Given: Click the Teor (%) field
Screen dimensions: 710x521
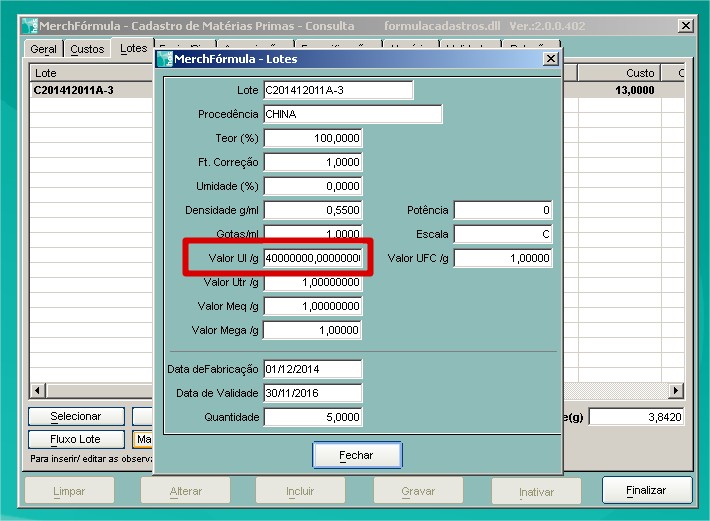Looking at the screenshot, I should tap(313, 138).
